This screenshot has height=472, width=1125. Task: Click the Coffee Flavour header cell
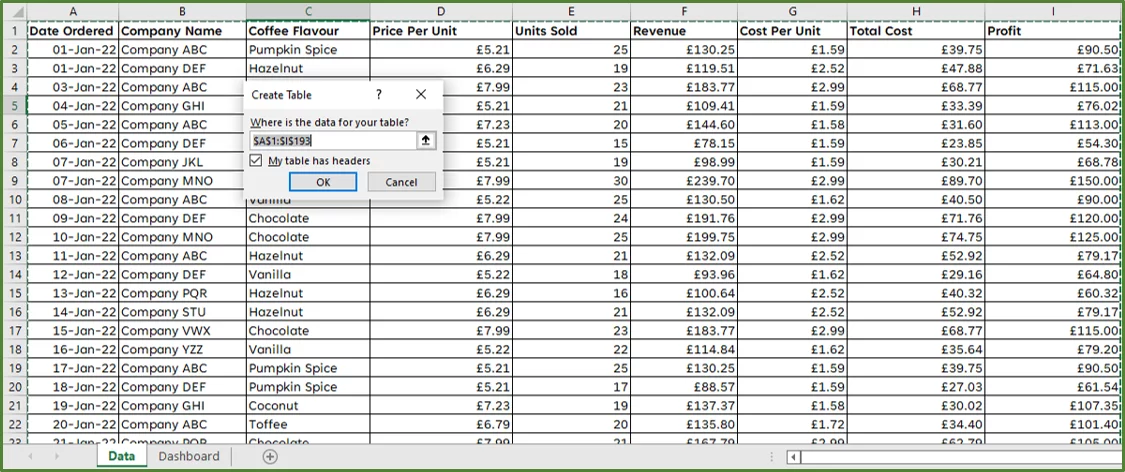[308, 31]
